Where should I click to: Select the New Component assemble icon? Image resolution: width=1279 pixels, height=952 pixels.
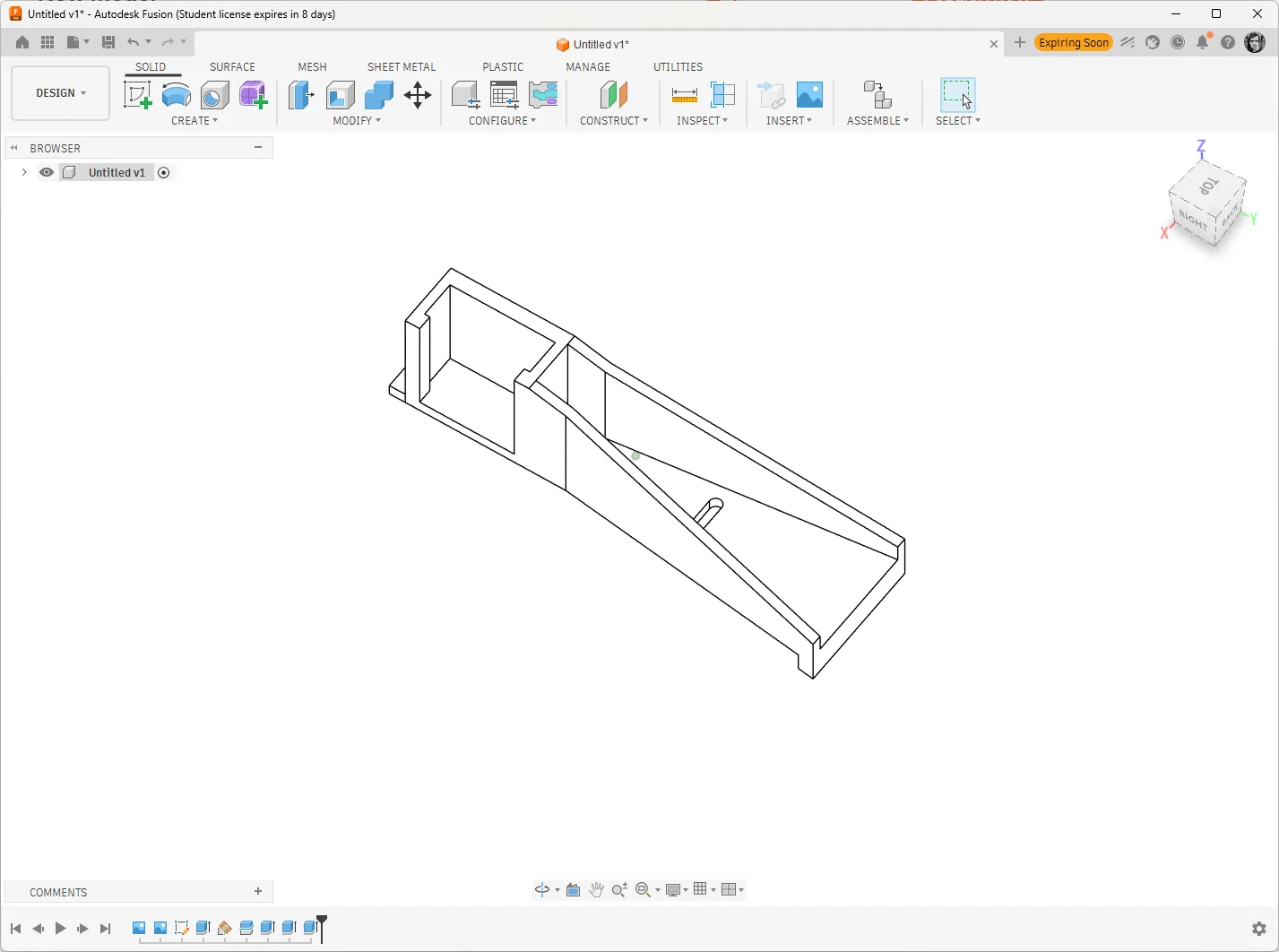(877, 95)
